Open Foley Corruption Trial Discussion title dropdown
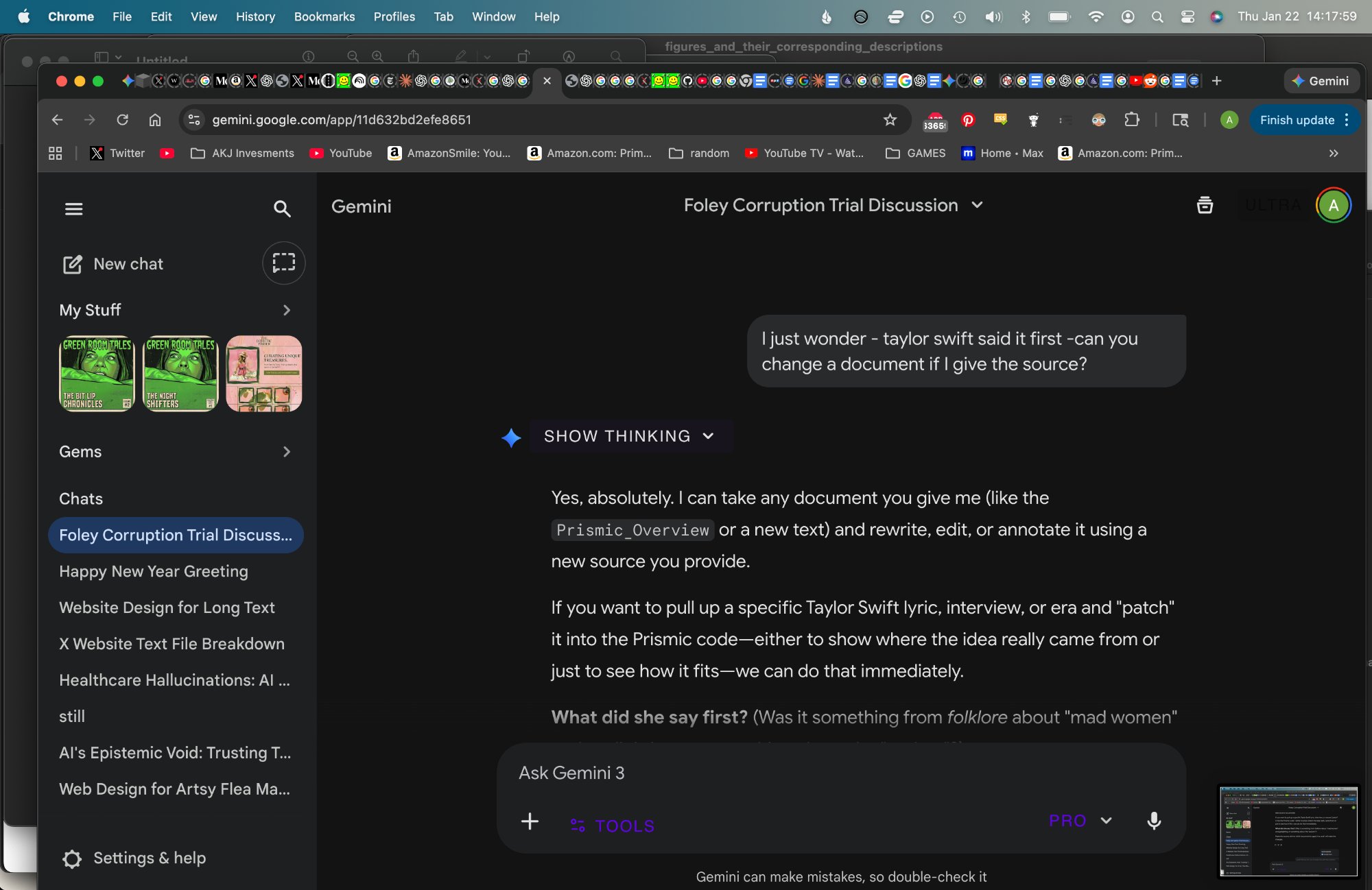1372x890 pixels. [x=977, y=205]
